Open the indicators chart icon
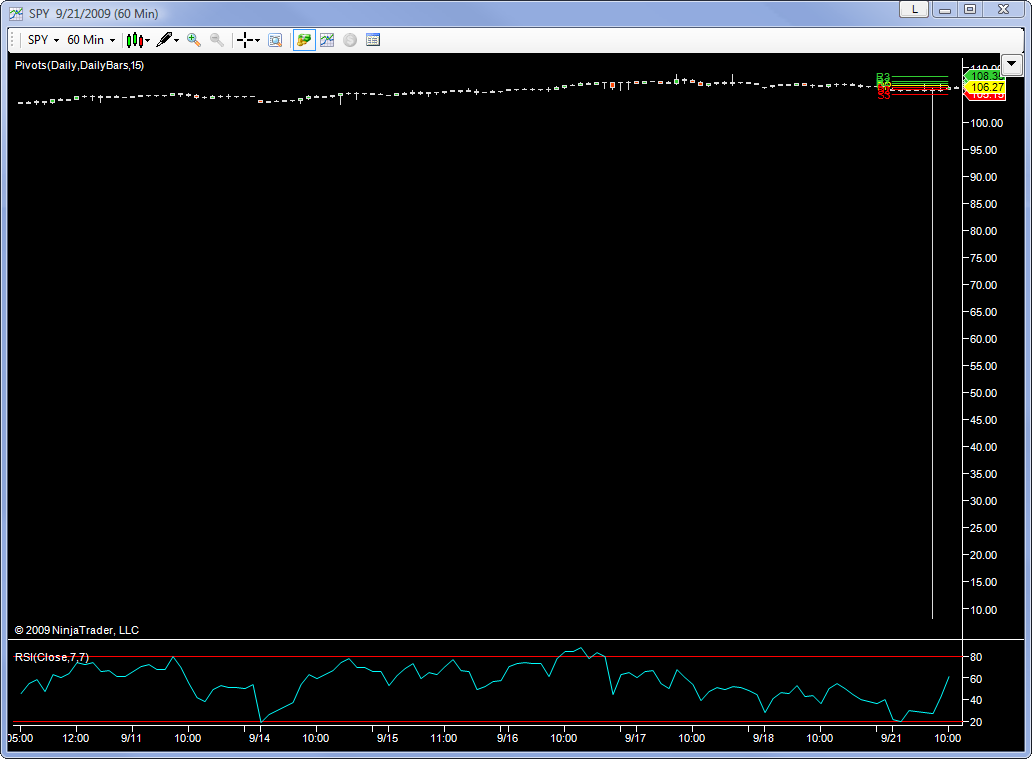 click(x=327, y=40)
